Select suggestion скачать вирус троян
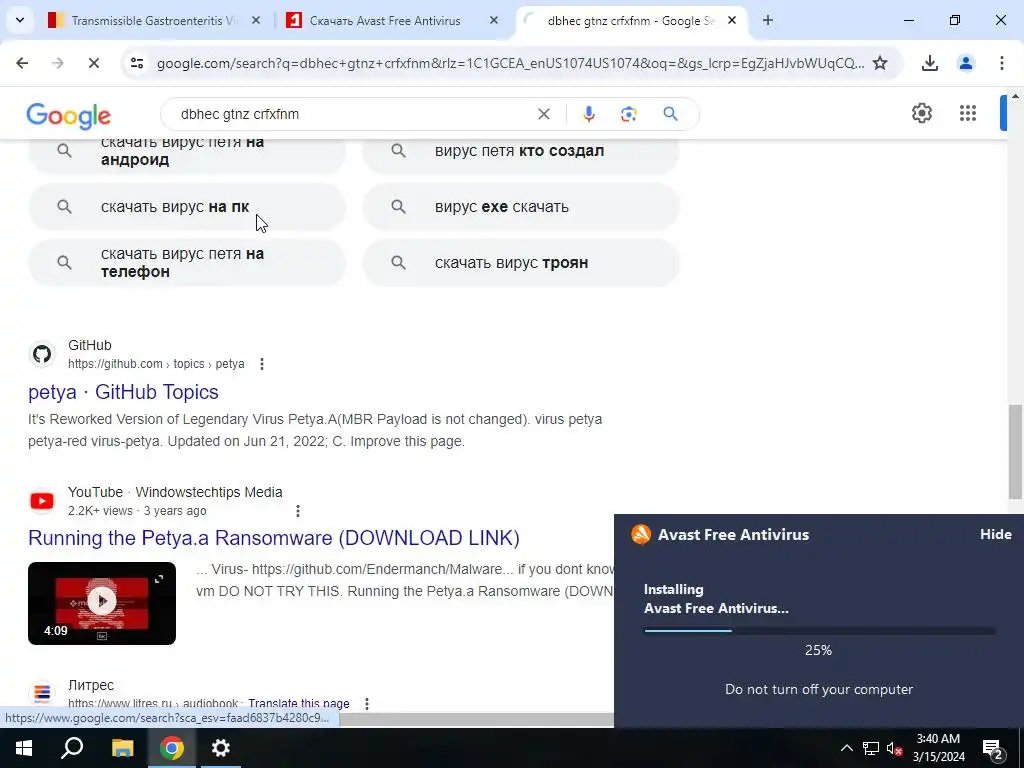Image resolution: width=1024 pixels, height=768 pixels. (521, 263)
